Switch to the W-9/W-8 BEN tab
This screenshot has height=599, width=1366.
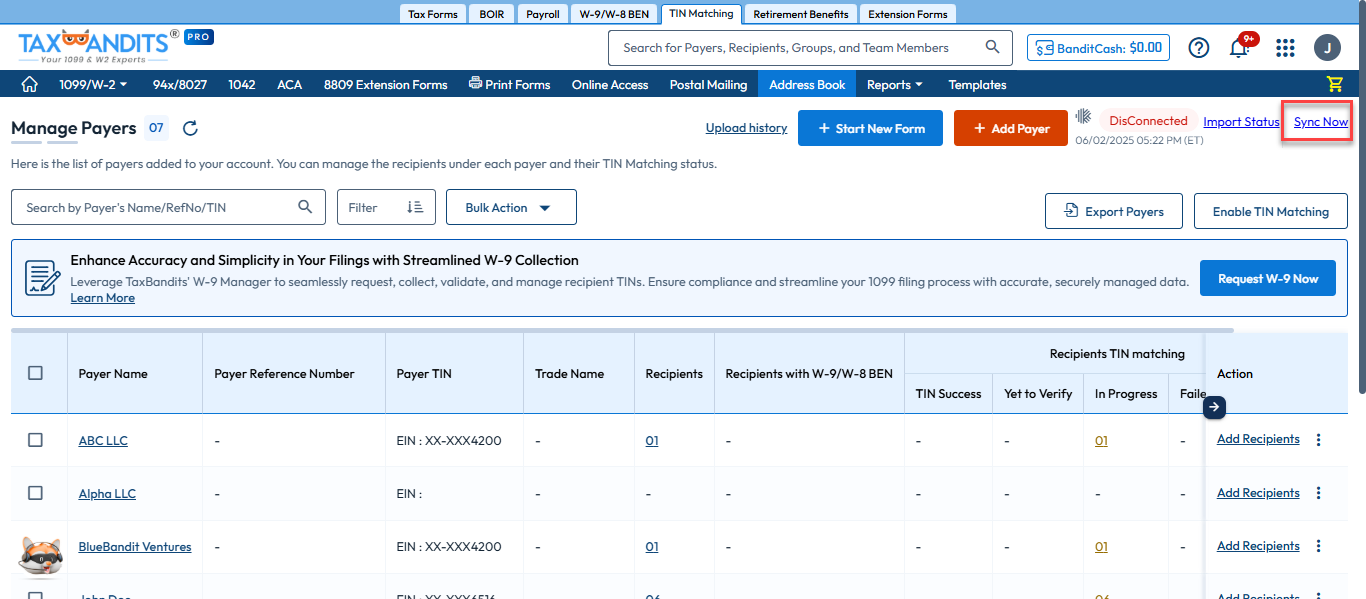[x=614, y=14]
